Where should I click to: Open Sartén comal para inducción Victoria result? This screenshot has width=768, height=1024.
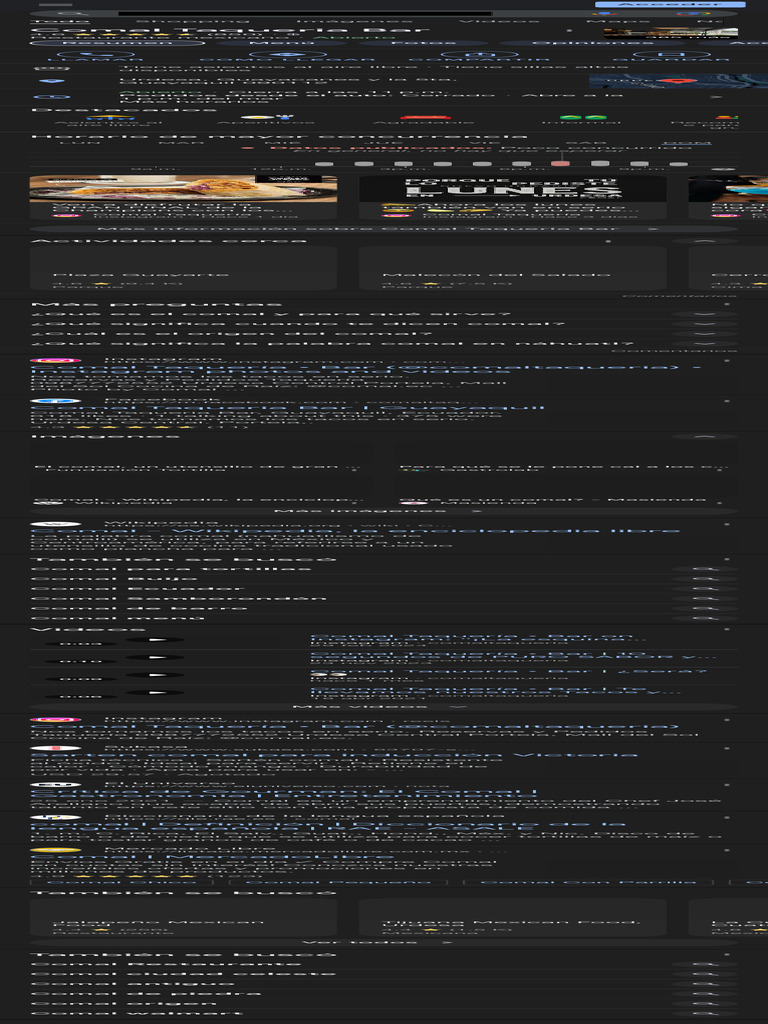click(334, 754)
